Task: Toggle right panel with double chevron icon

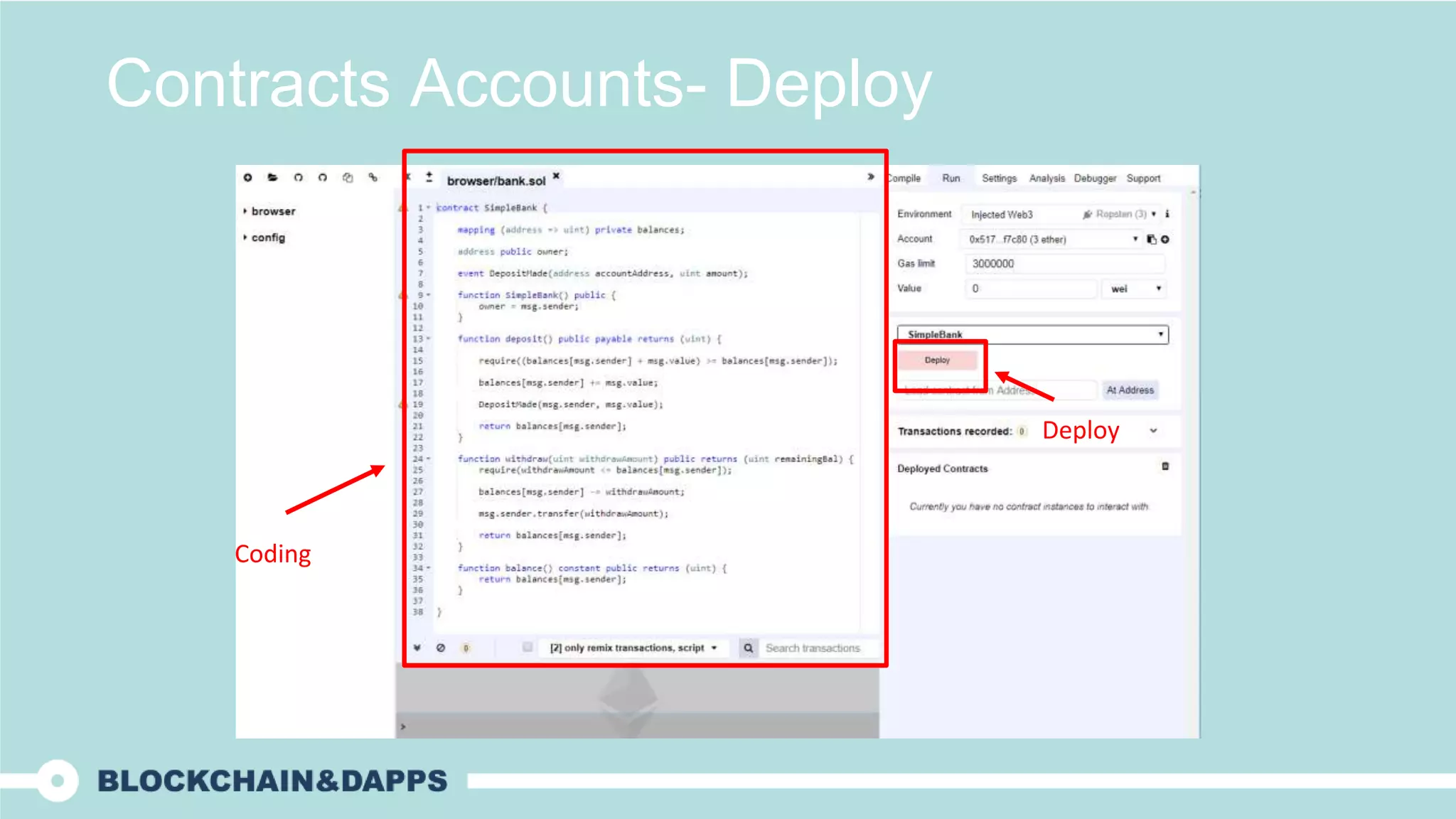Action: pos(870,176)
